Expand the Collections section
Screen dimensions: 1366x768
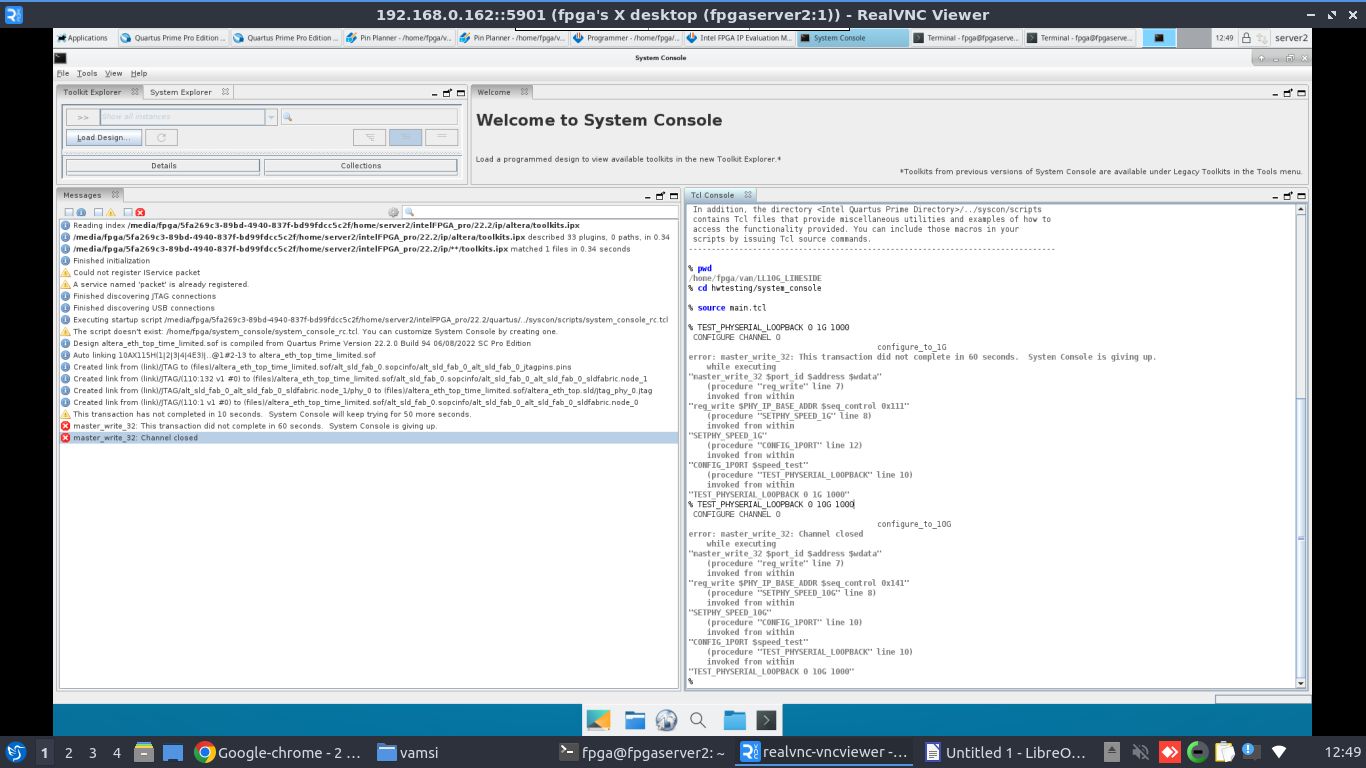coord(361,166)
